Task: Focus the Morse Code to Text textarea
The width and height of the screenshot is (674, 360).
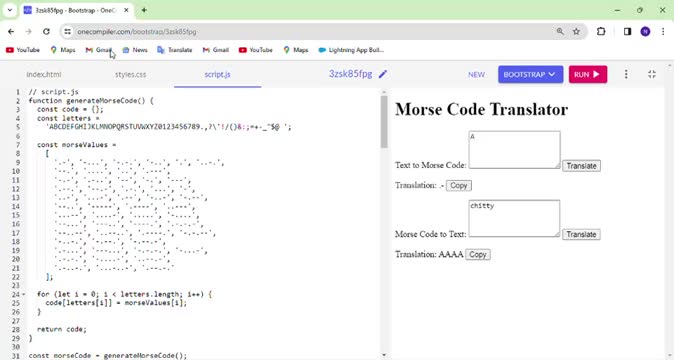Action: pos(514,218)
